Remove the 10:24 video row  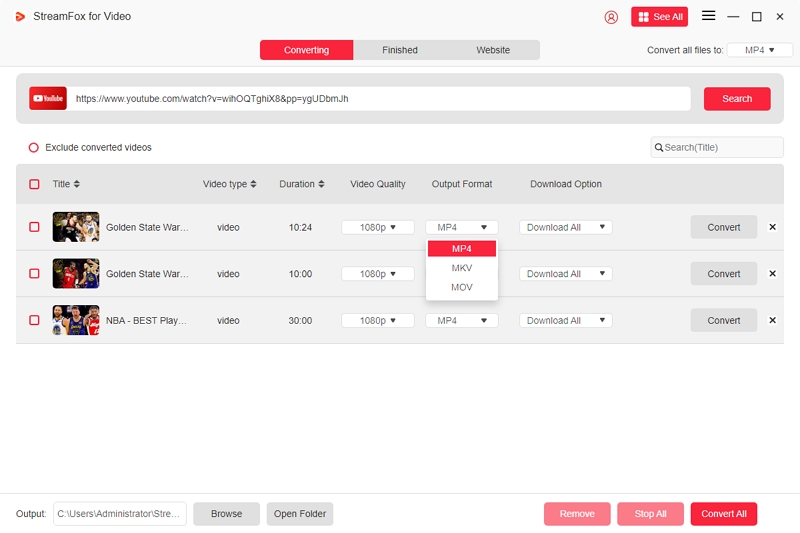pos(772,227)
